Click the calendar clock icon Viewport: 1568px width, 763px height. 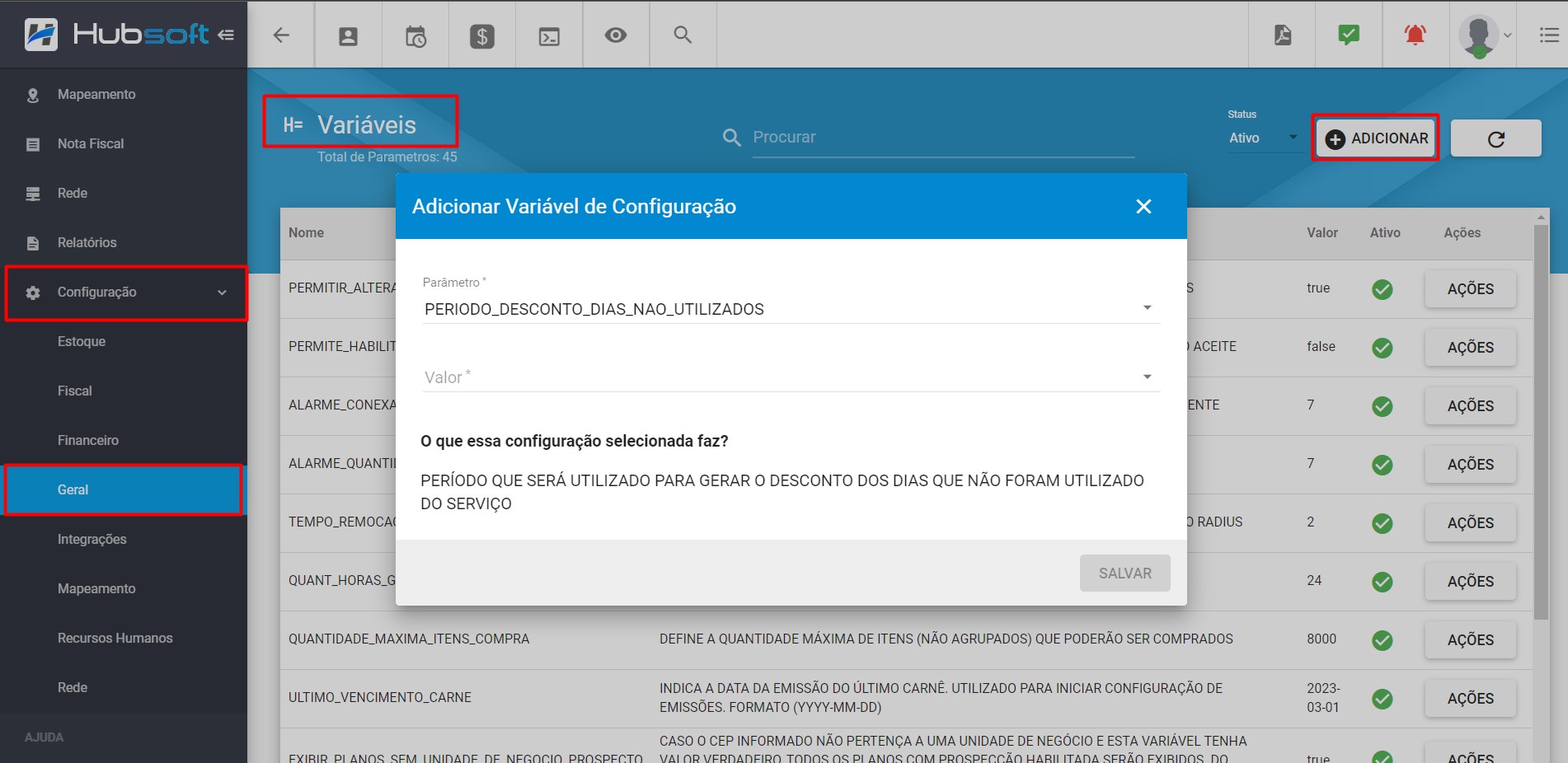click(x=415, y=36)
